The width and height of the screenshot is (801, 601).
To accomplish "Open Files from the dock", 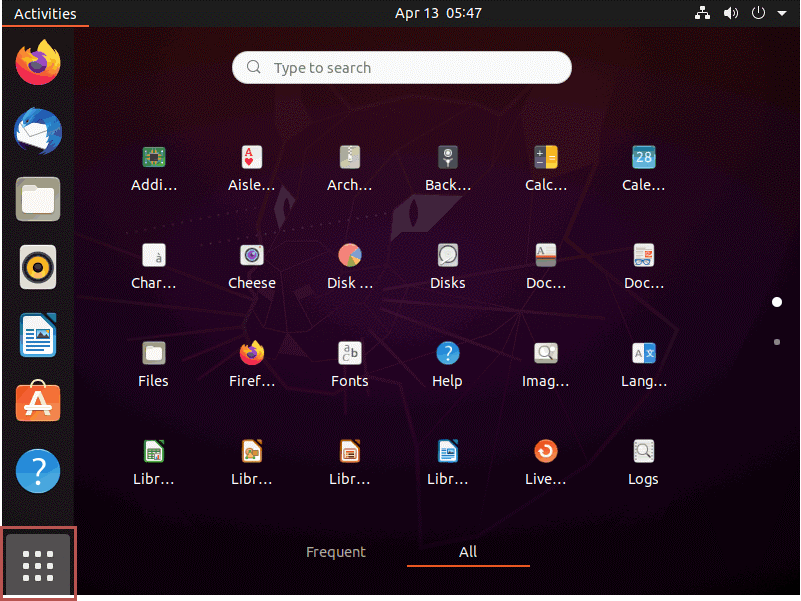I will pos(38,199).
